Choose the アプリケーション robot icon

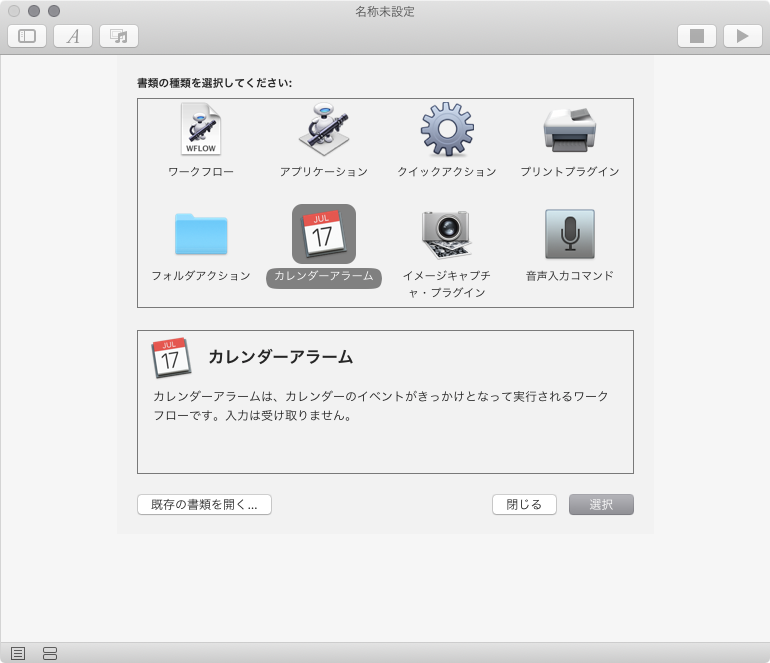coord(324,129)
